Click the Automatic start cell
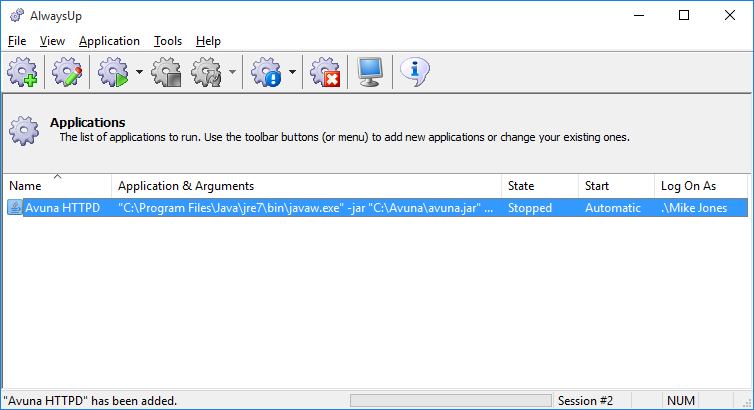The height and width of the screenshot is (410, 754). click(613, 208)
